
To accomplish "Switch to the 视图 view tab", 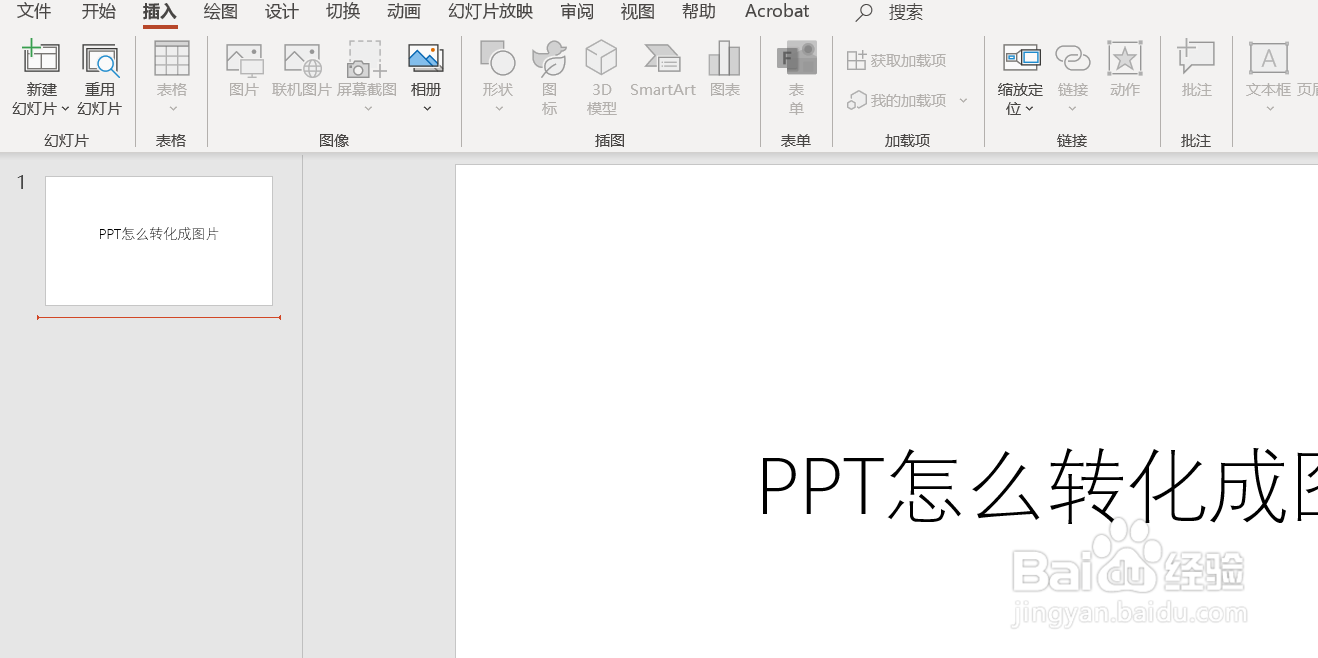I will pos(637,12).
